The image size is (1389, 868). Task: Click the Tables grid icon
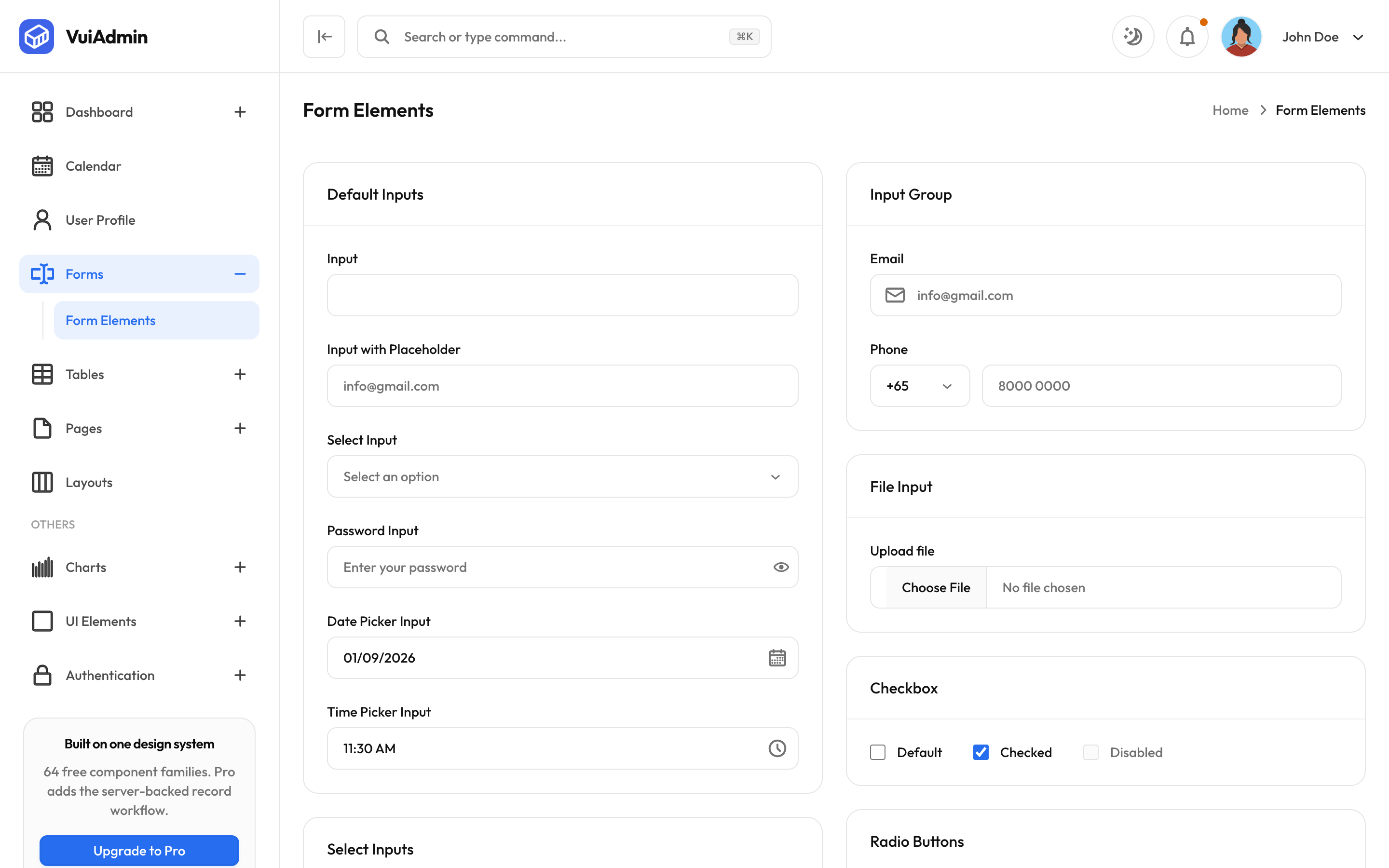tap(42, 374)
